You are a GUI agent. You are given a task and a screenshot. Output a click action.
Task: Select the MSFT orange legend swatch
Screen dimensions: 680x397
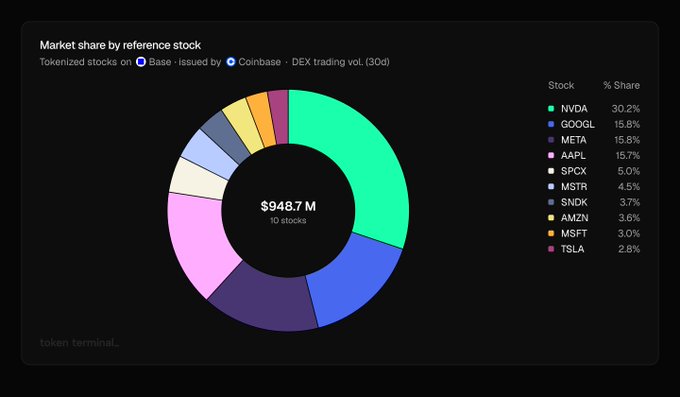pos(551,233)
